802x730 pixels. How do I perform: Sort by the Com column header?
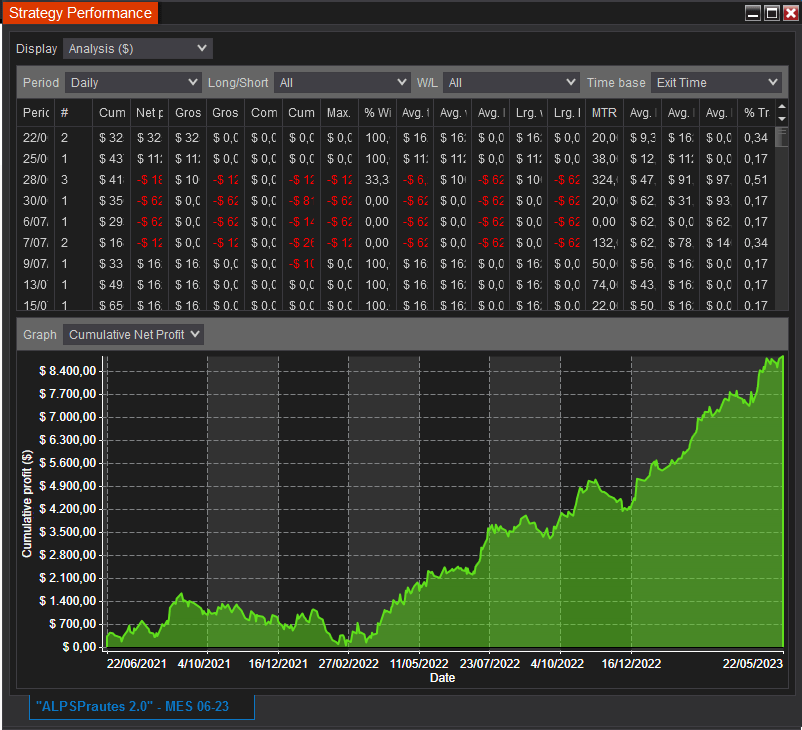pos(263,113)
